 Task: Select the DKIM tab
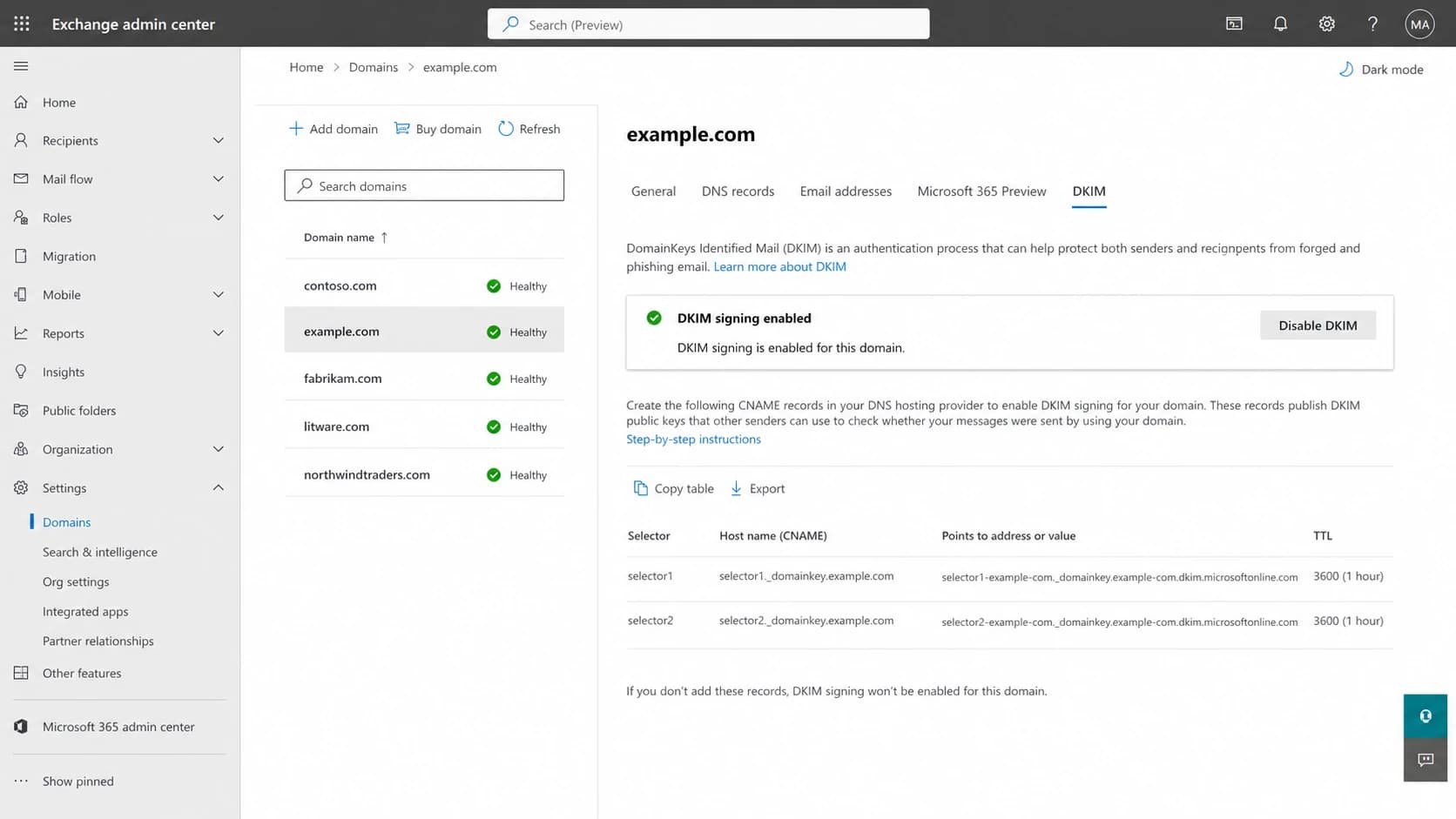click(x=1089, y=191)
